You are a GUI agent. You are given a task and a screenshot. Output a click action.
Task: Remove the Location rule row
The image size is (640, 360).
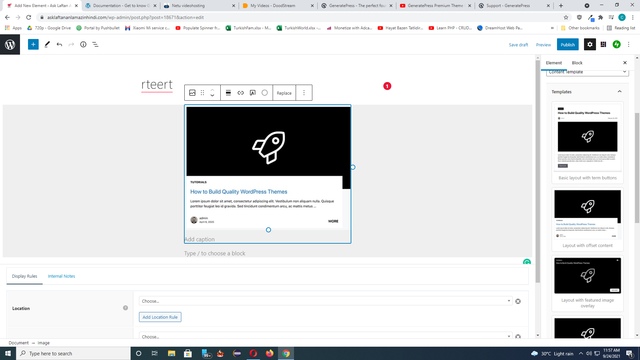(x=518, y=301)
